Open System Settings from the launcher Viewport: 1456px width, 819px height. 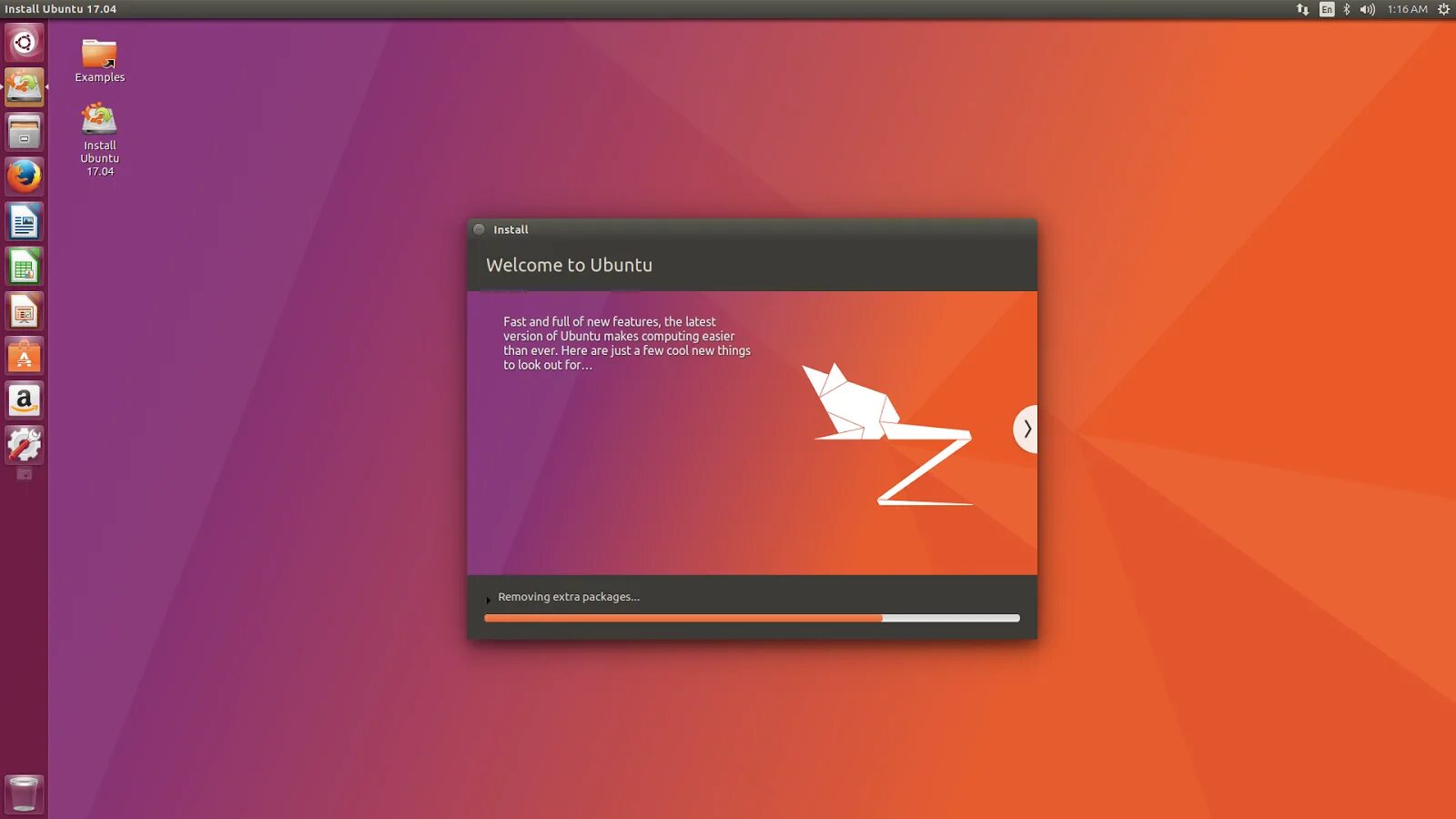[x=24, y=444]
